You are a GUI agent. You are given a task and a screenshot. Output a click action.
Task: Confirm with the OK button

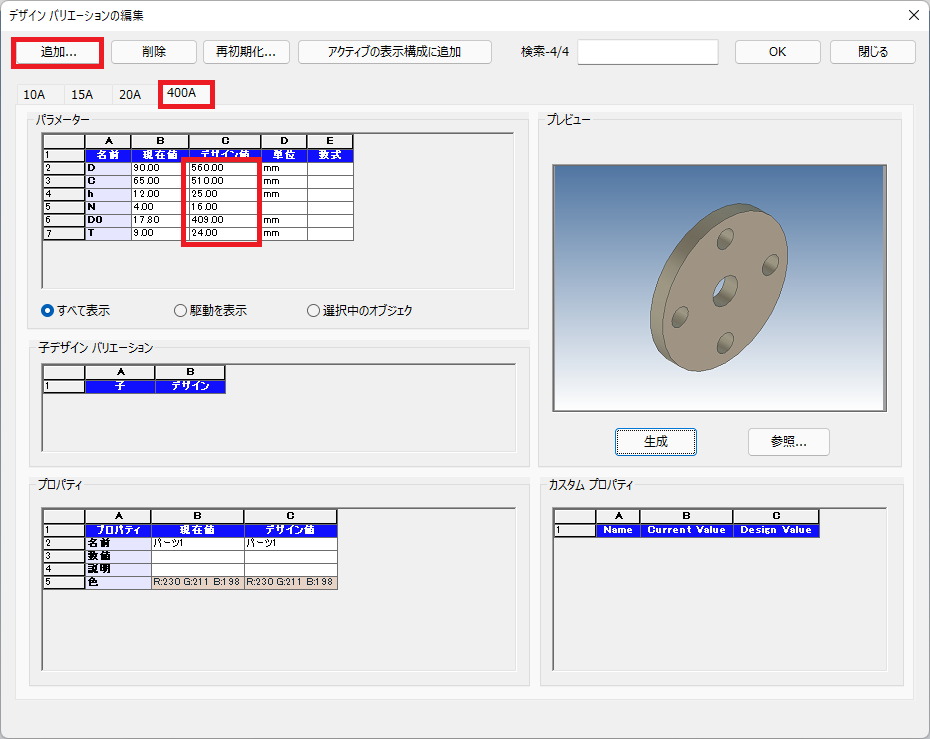click(777, 51)
